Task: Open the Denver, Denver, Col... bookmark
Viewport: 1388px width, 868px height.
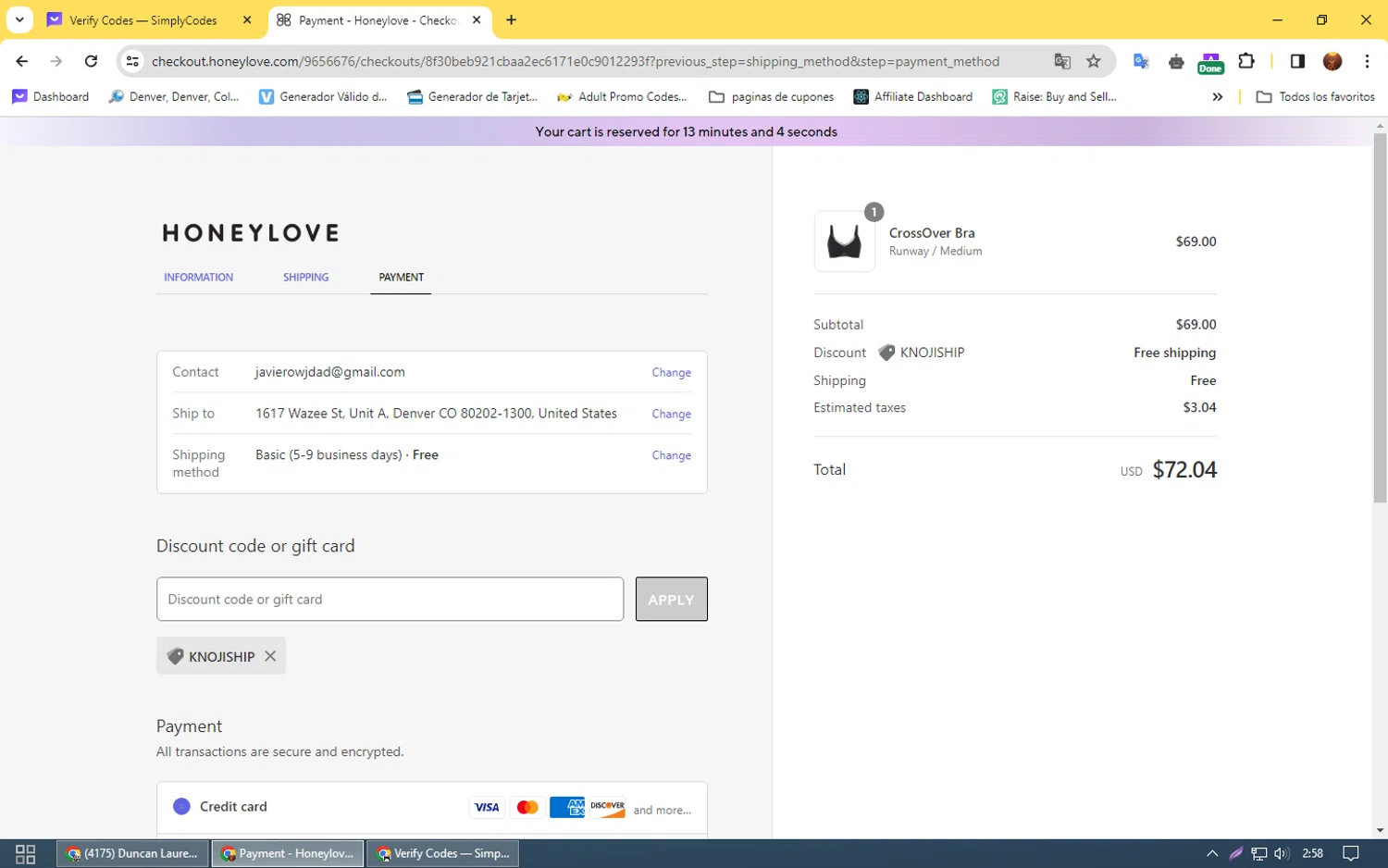Action: point(174,96)
